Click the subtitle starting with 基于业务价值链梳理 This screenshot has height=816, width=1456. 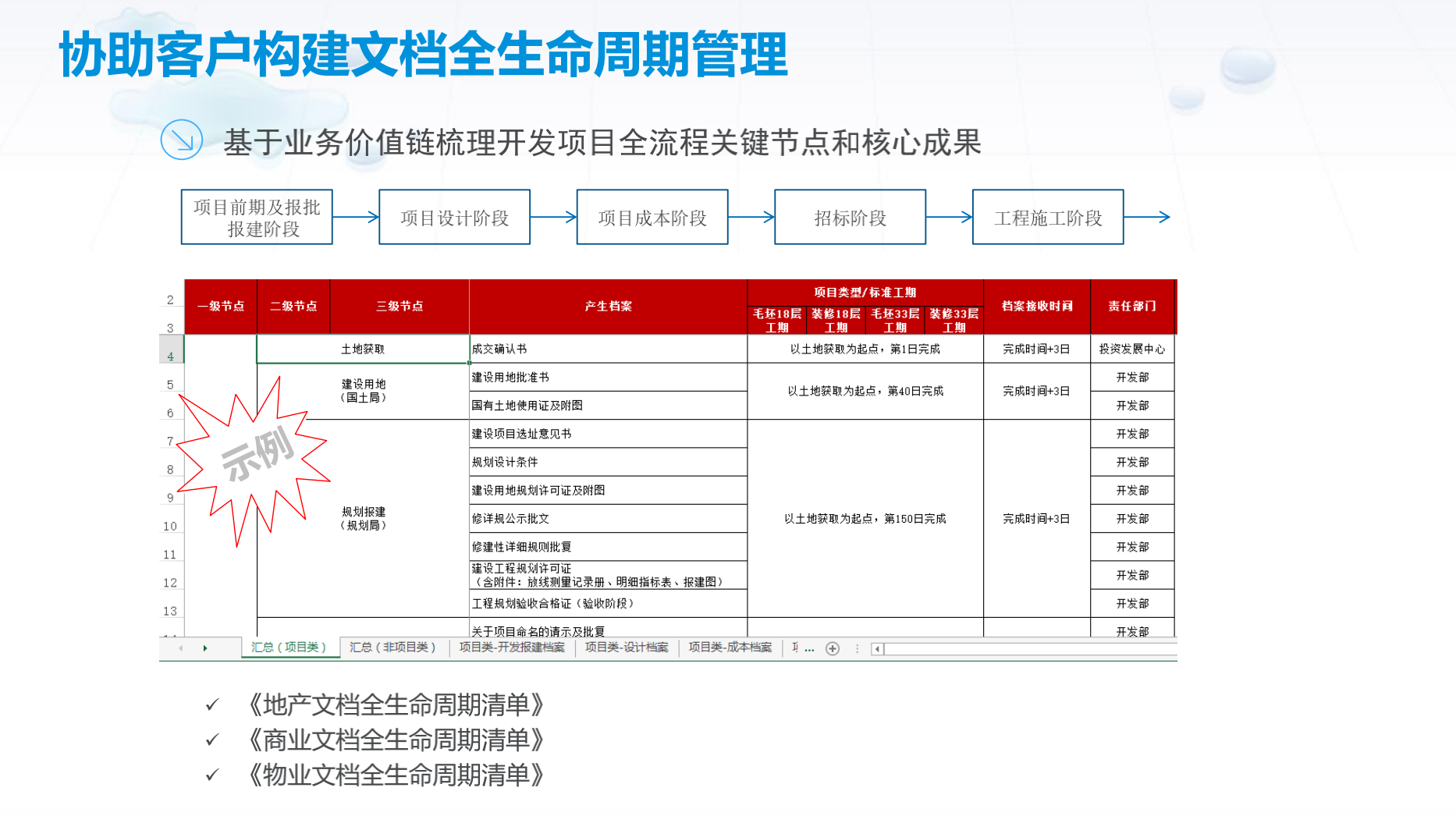pyautogui.click(x=602, y=143)
